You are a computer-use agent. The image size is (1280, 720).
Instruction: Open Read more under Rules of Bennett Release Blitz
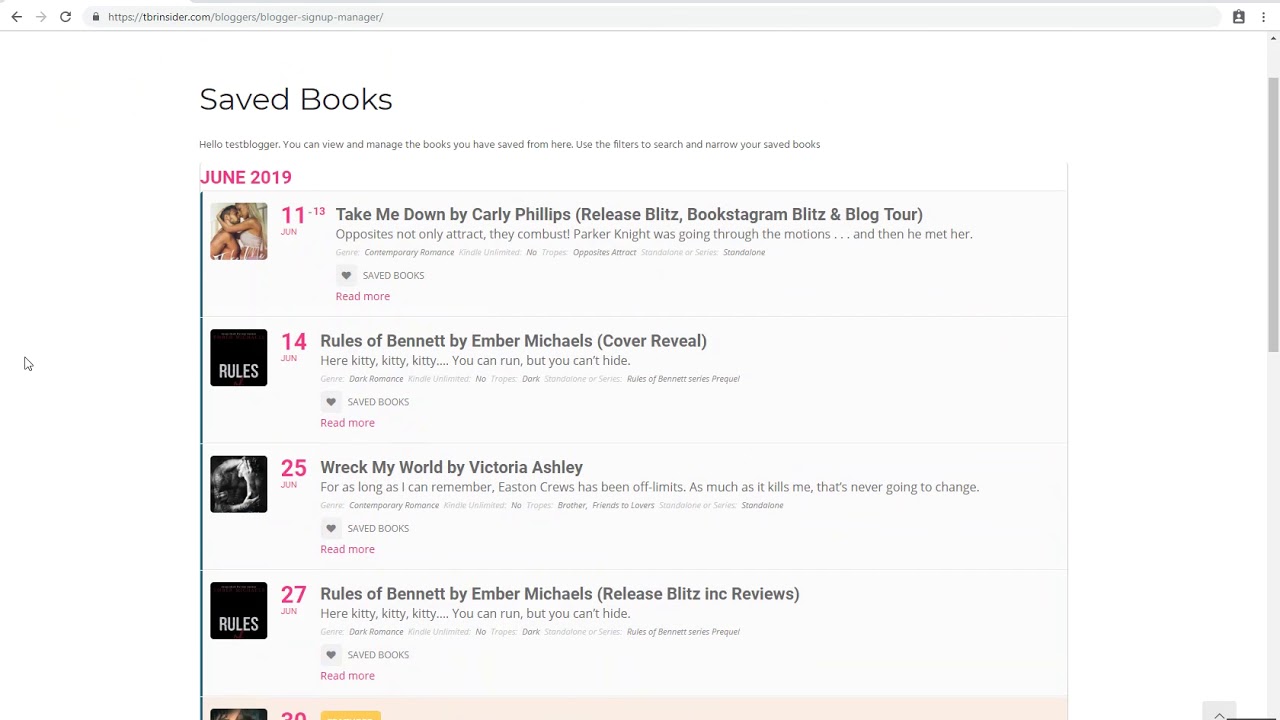coord(347,676)
